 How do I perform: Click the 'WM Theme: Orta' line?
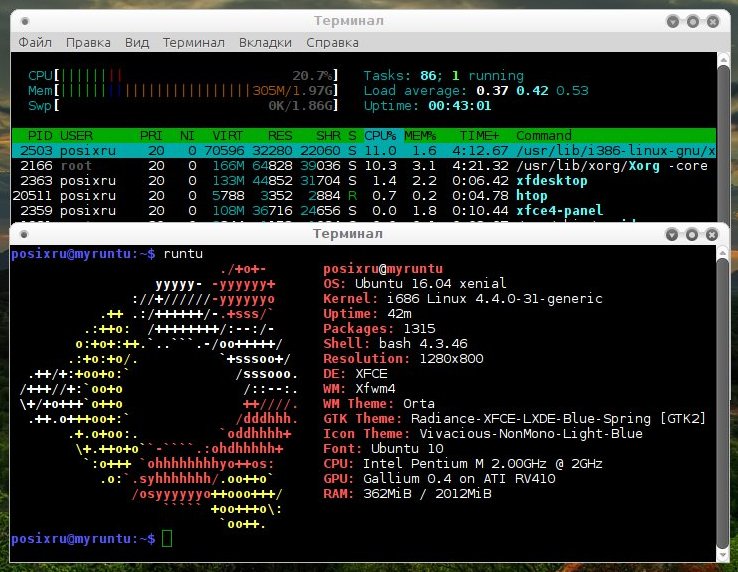379,404
